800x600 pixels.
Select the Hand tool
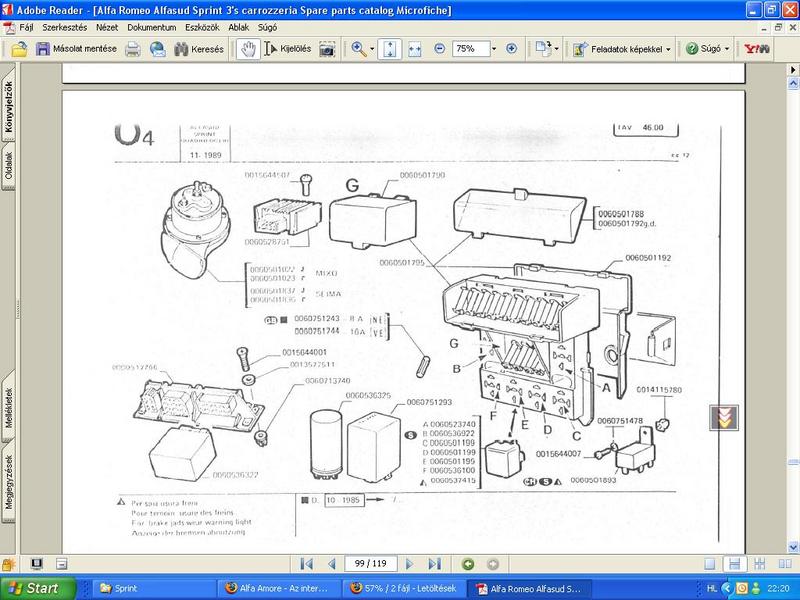click(248, 49)
